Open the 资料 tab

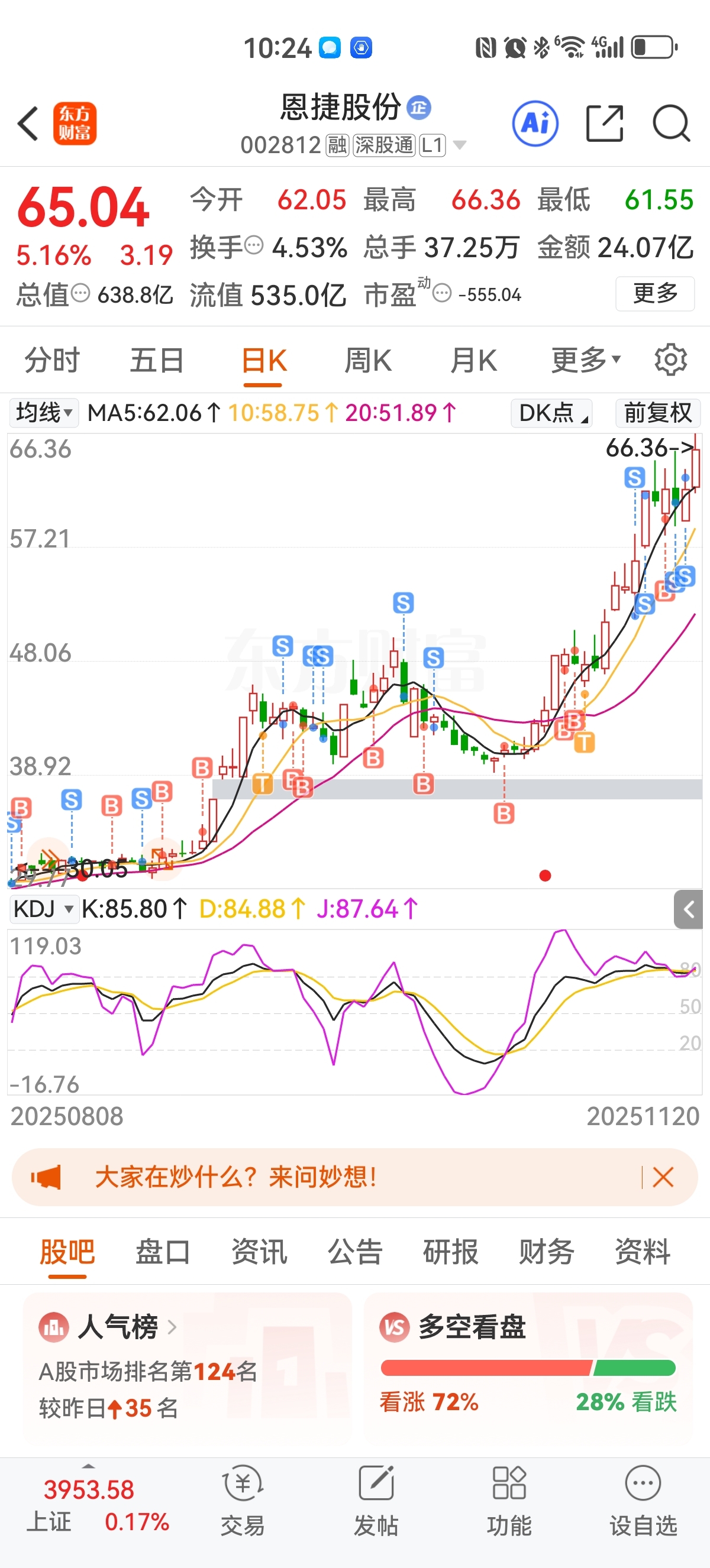(643, 1252)
